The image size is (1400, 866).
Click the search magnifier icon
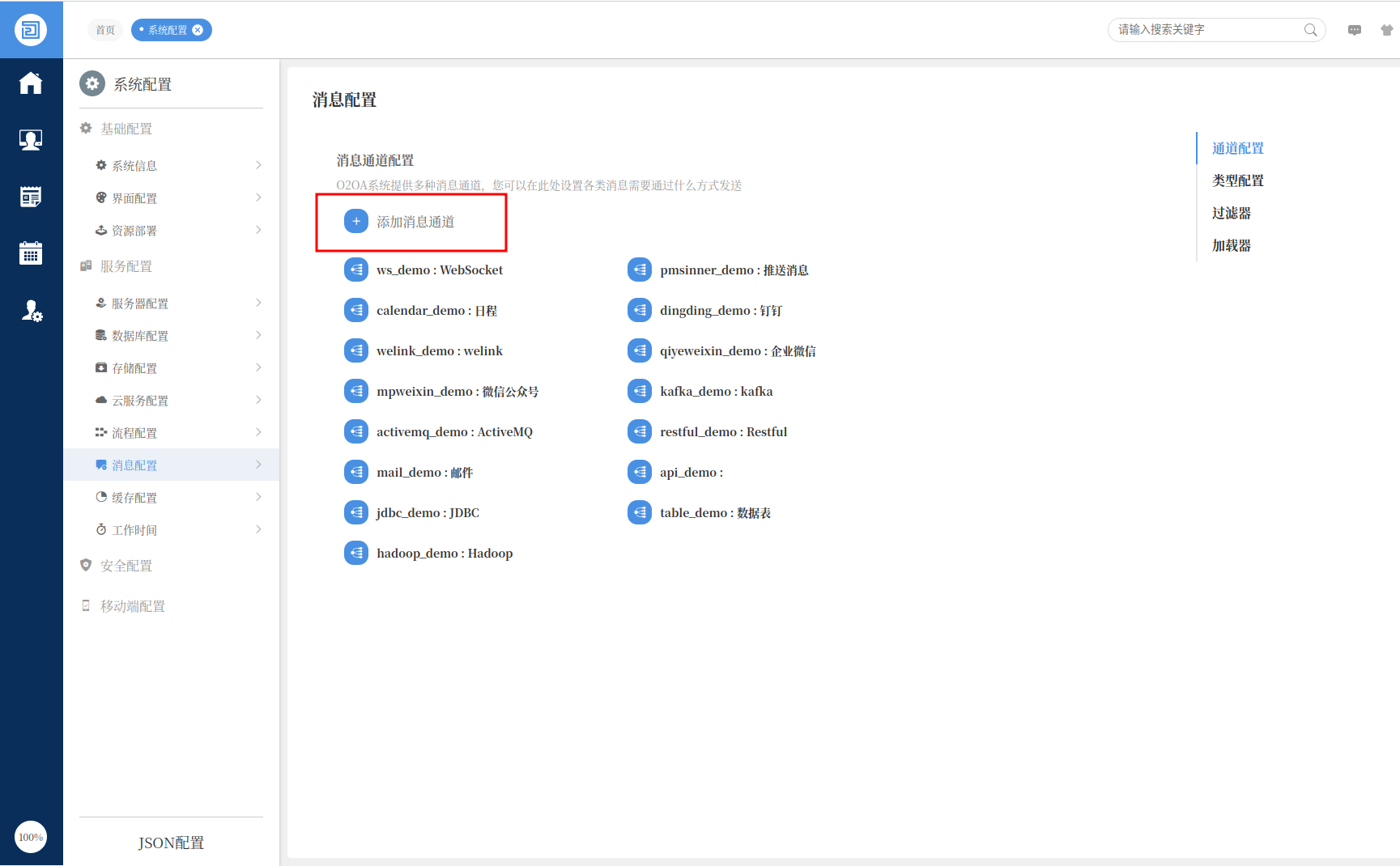(x=1310, y=30)
